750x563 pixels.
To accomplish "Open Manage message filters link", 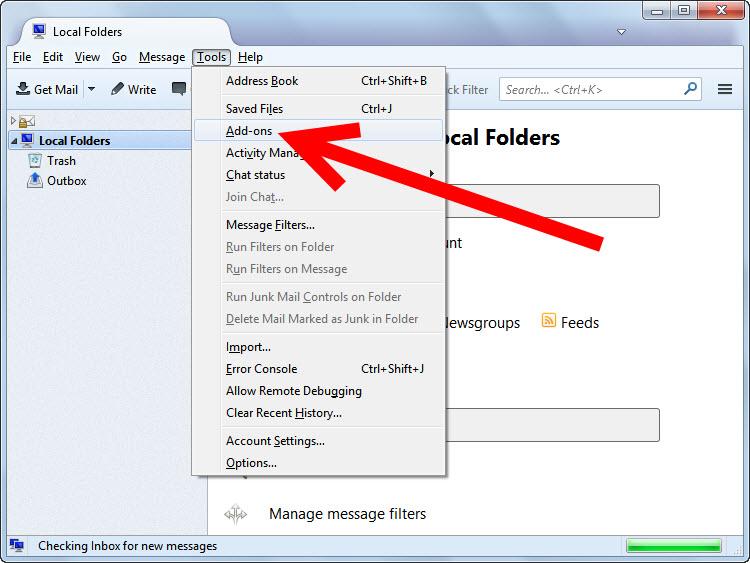I will [347, 514].
